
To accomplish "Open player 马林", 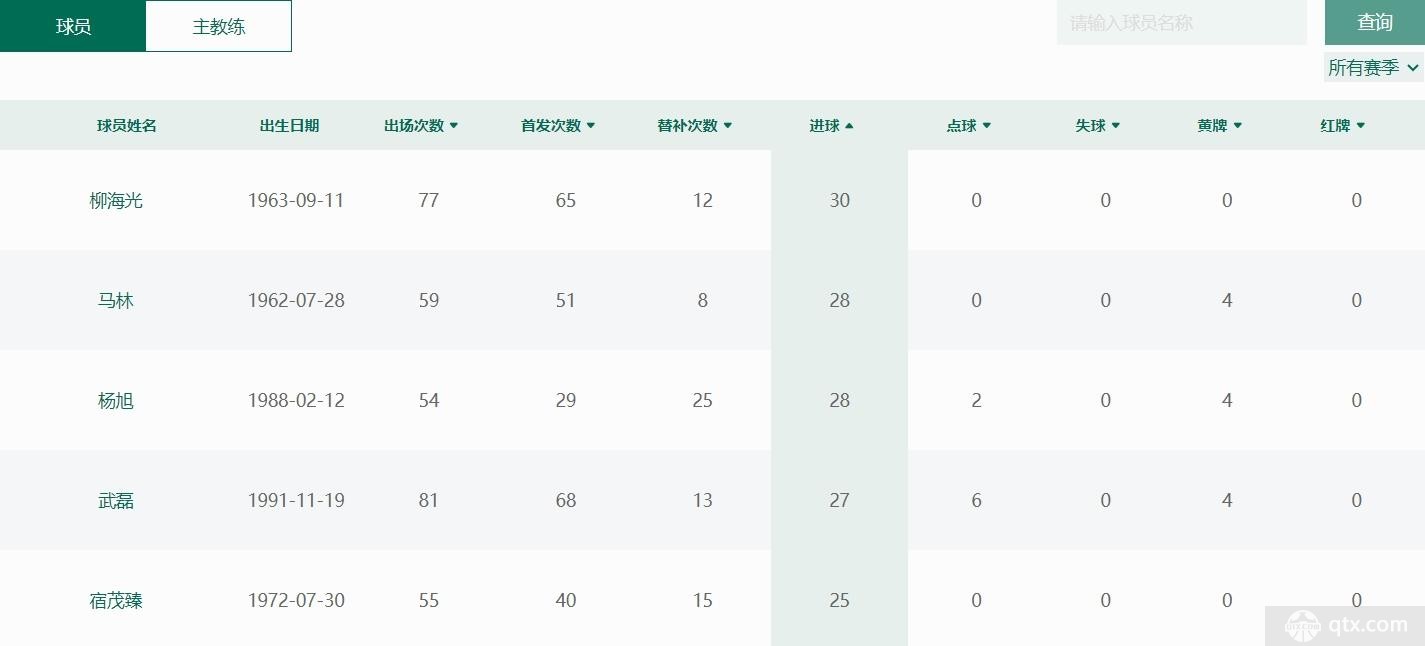I will 116,300.
